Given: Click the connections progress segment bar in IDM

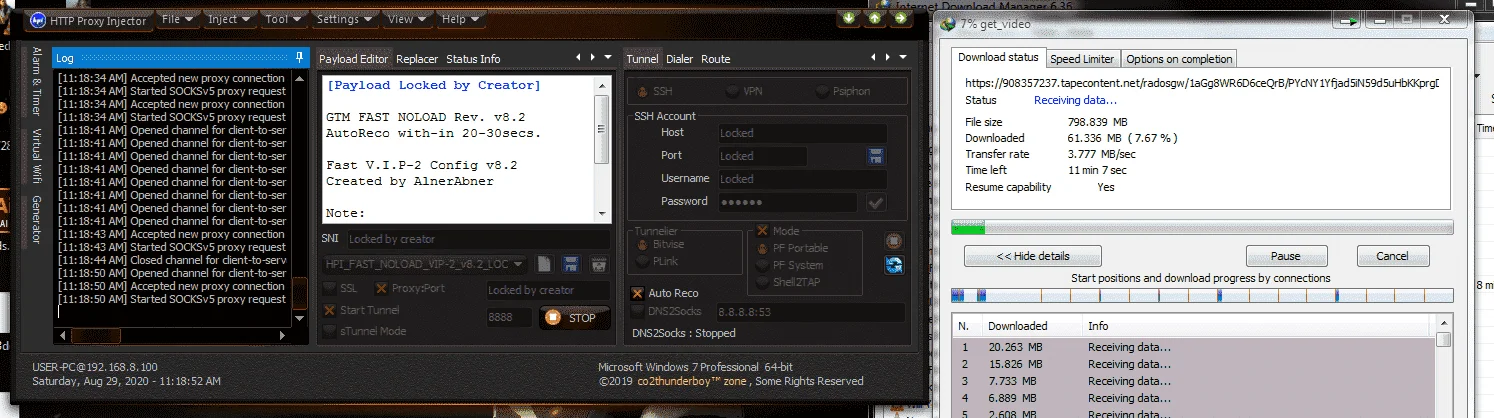Looking at the screenshot, I should [x=1202, y=296].
